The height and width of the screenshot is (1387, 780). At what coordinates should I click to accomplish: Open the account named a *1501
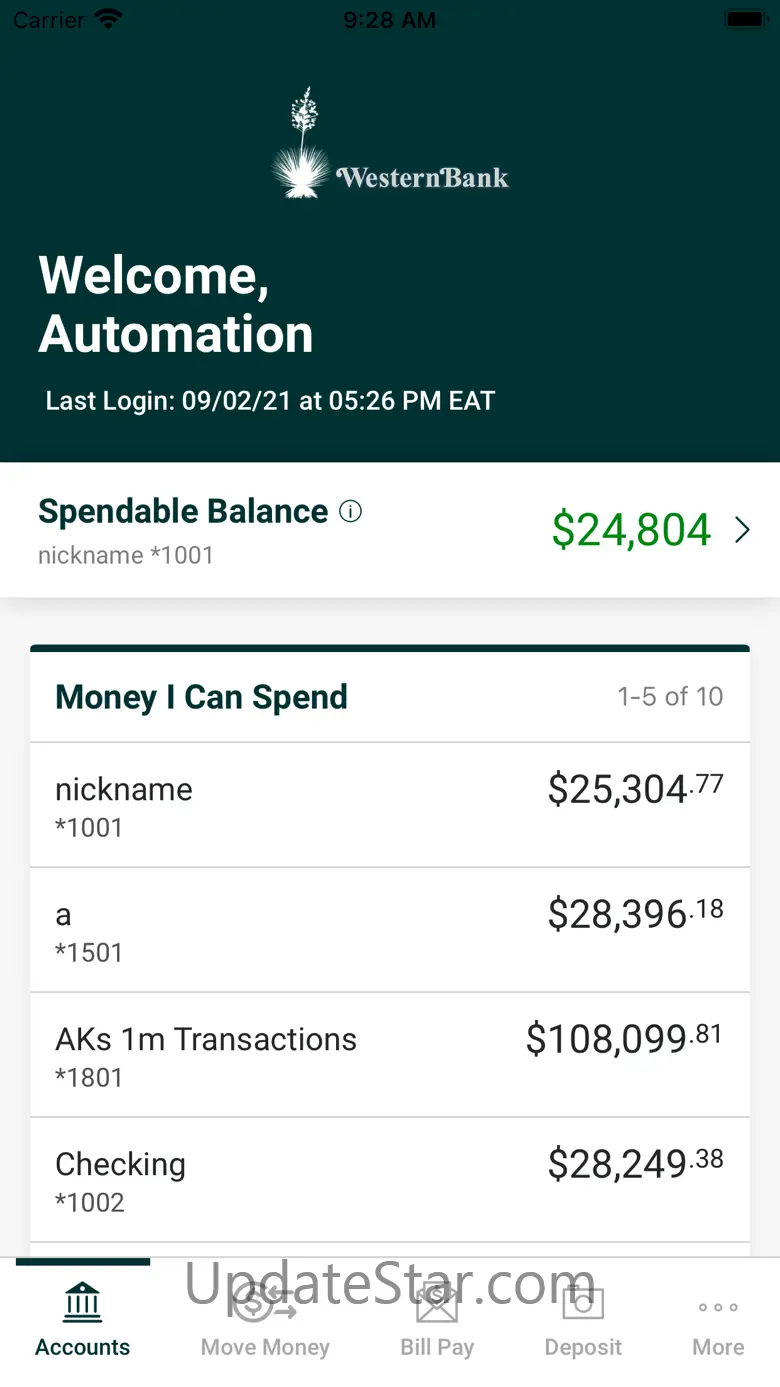click(390, 930)
